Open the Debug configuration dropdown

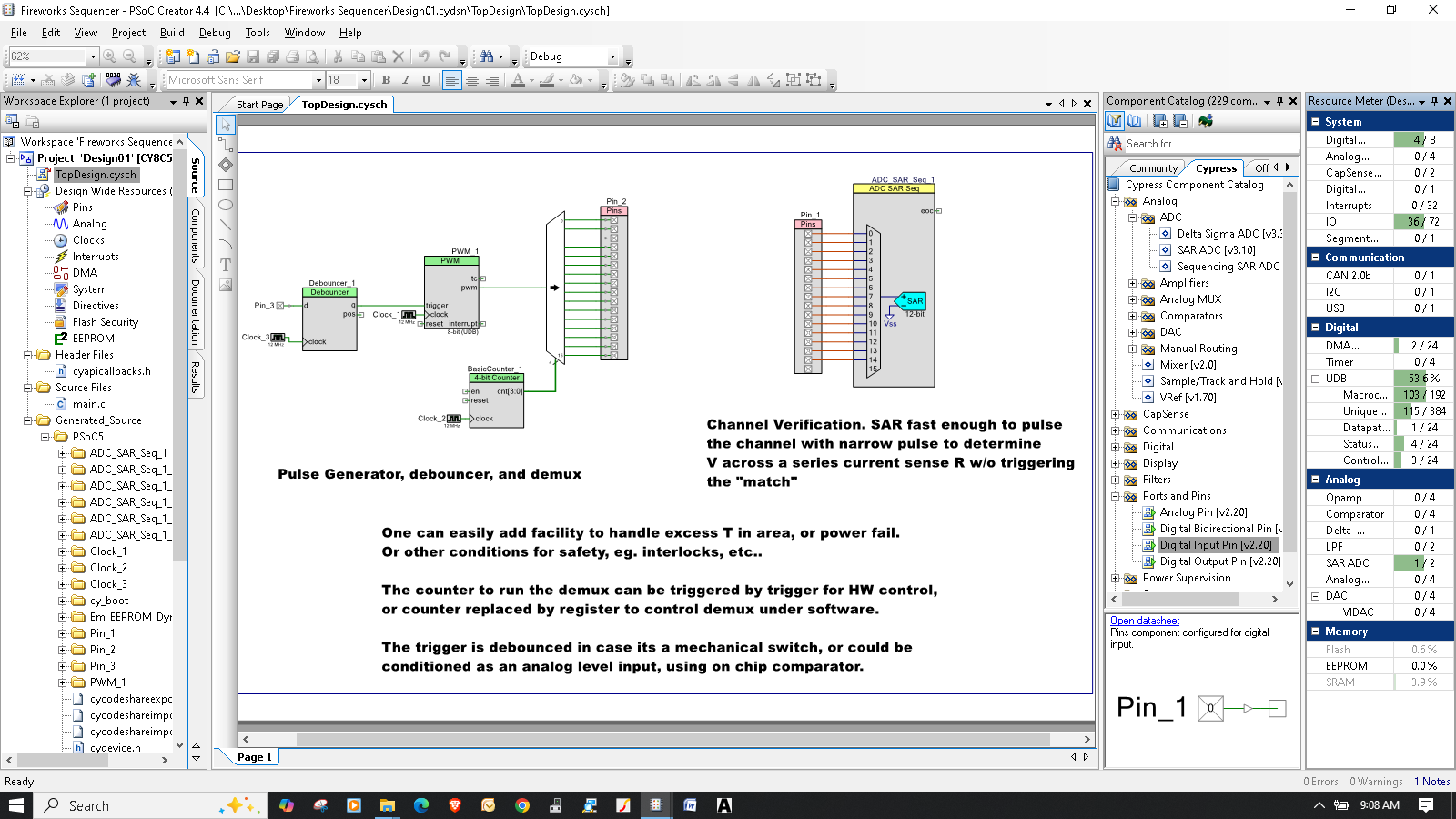coord(612,56)
